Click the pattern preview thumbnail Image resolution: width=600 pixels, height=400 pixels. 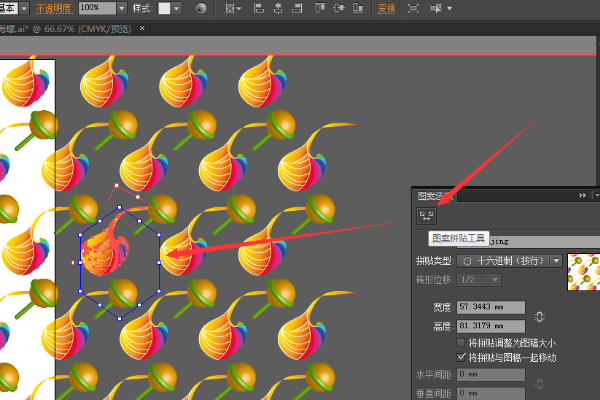[583, 272]
